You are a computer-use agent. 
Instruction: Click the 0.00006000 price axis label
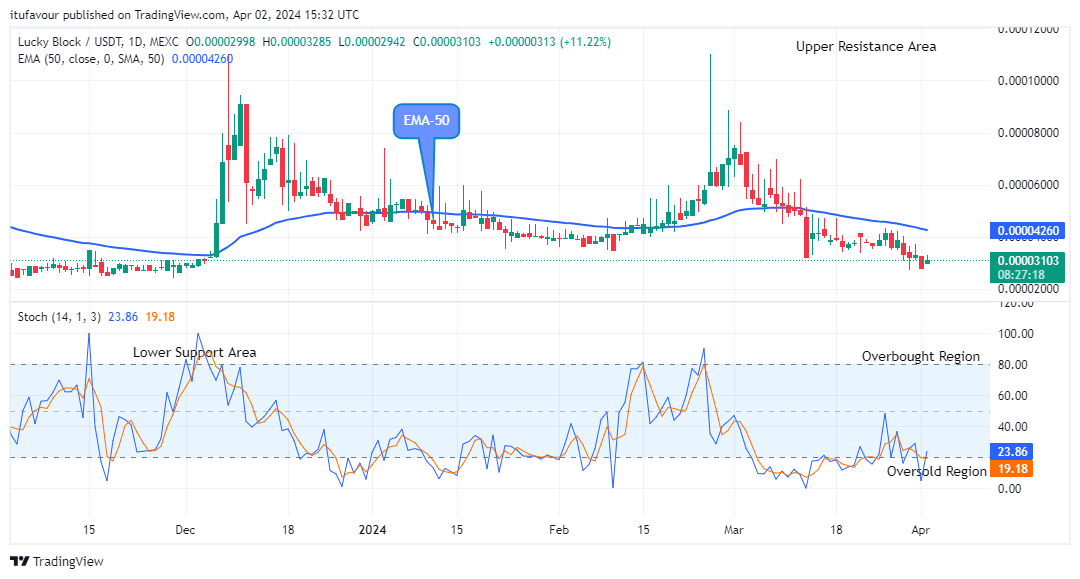coord(1028,185)
